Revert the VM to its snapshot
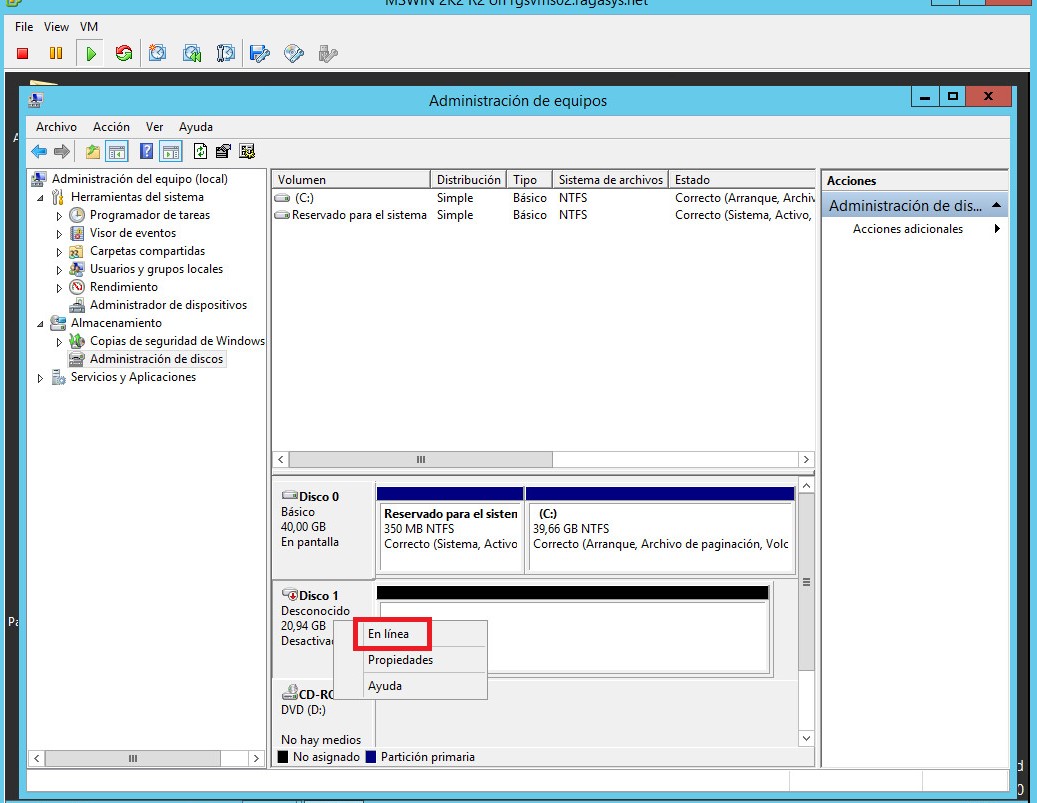This screenshot has width=1037, height=803. click(191, 53)
